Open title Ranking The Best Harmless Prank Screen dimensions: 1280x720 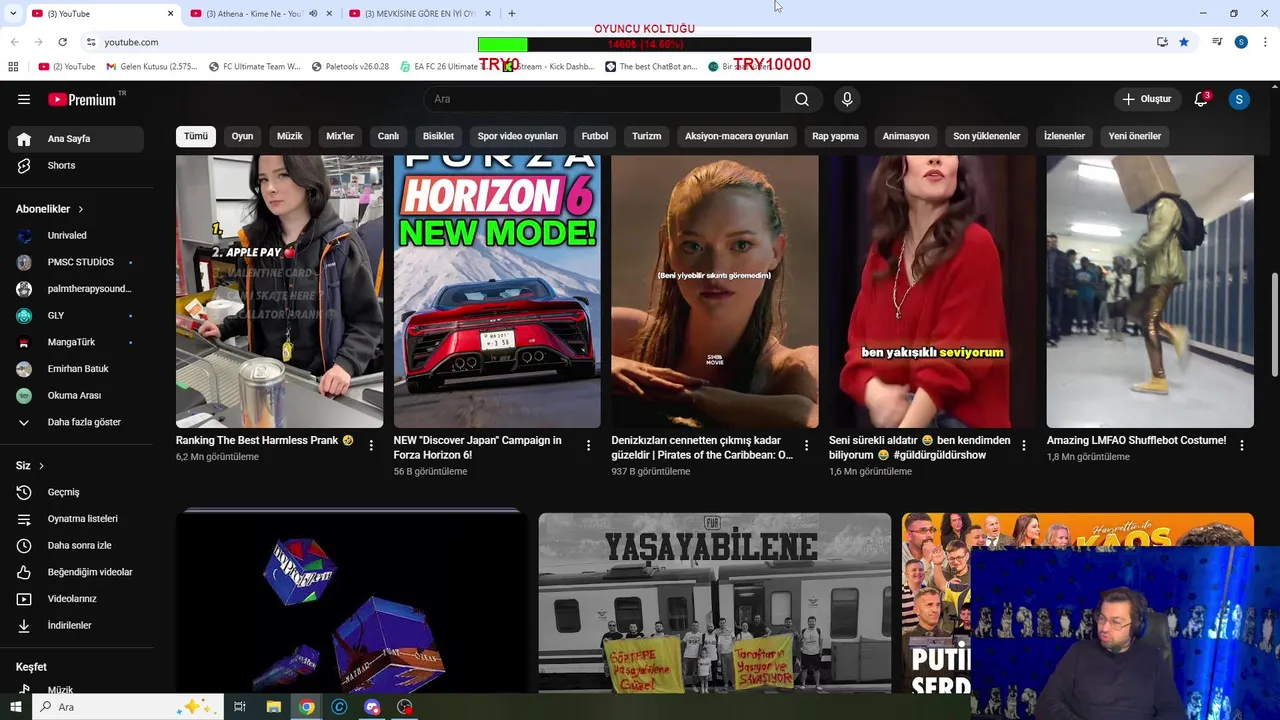click(265, 440)
